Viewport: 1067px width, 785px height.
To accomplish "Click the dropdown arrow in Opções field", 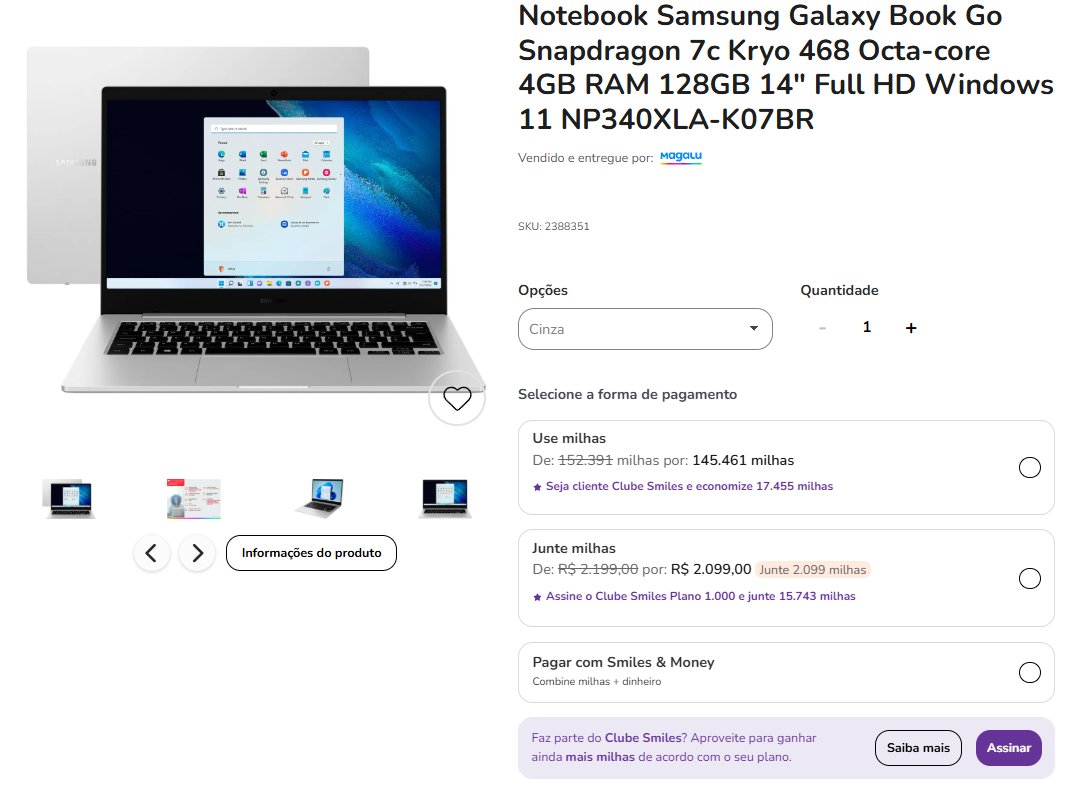I will coord(754,329).
